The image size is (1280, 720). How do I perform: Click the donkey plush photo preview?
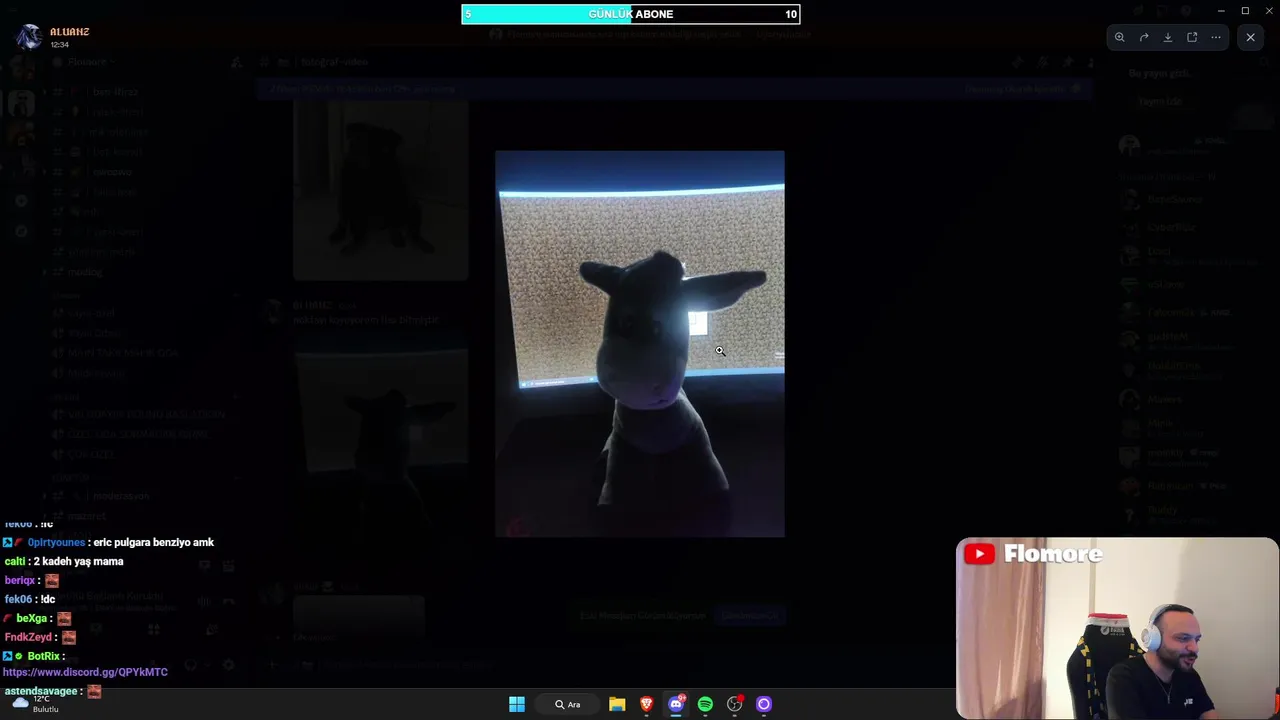pyautogui.click(x=640, y=344)
